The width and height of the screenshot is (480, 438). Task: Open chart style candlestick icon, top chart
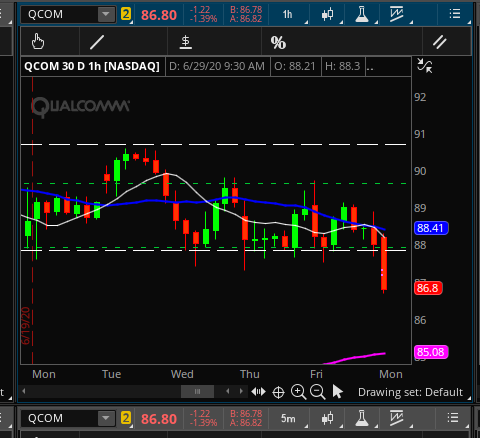pos(327,14)
